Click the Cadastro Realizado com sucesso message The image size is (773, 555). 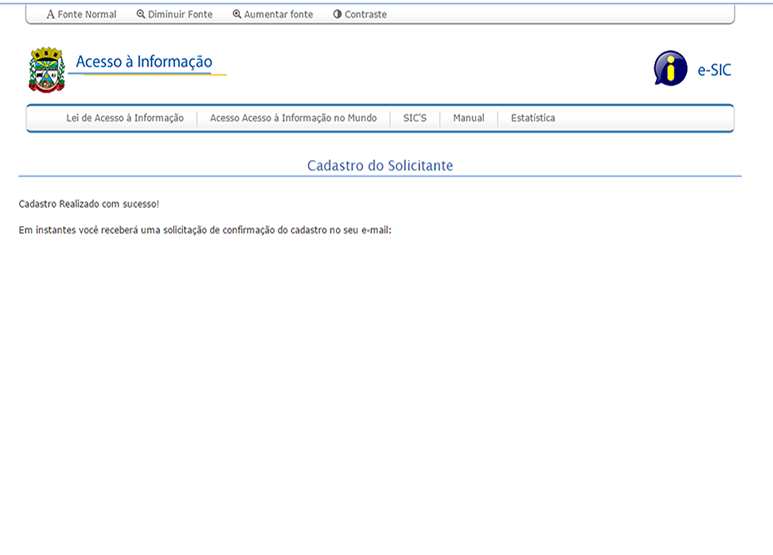(x=89, y=204)
